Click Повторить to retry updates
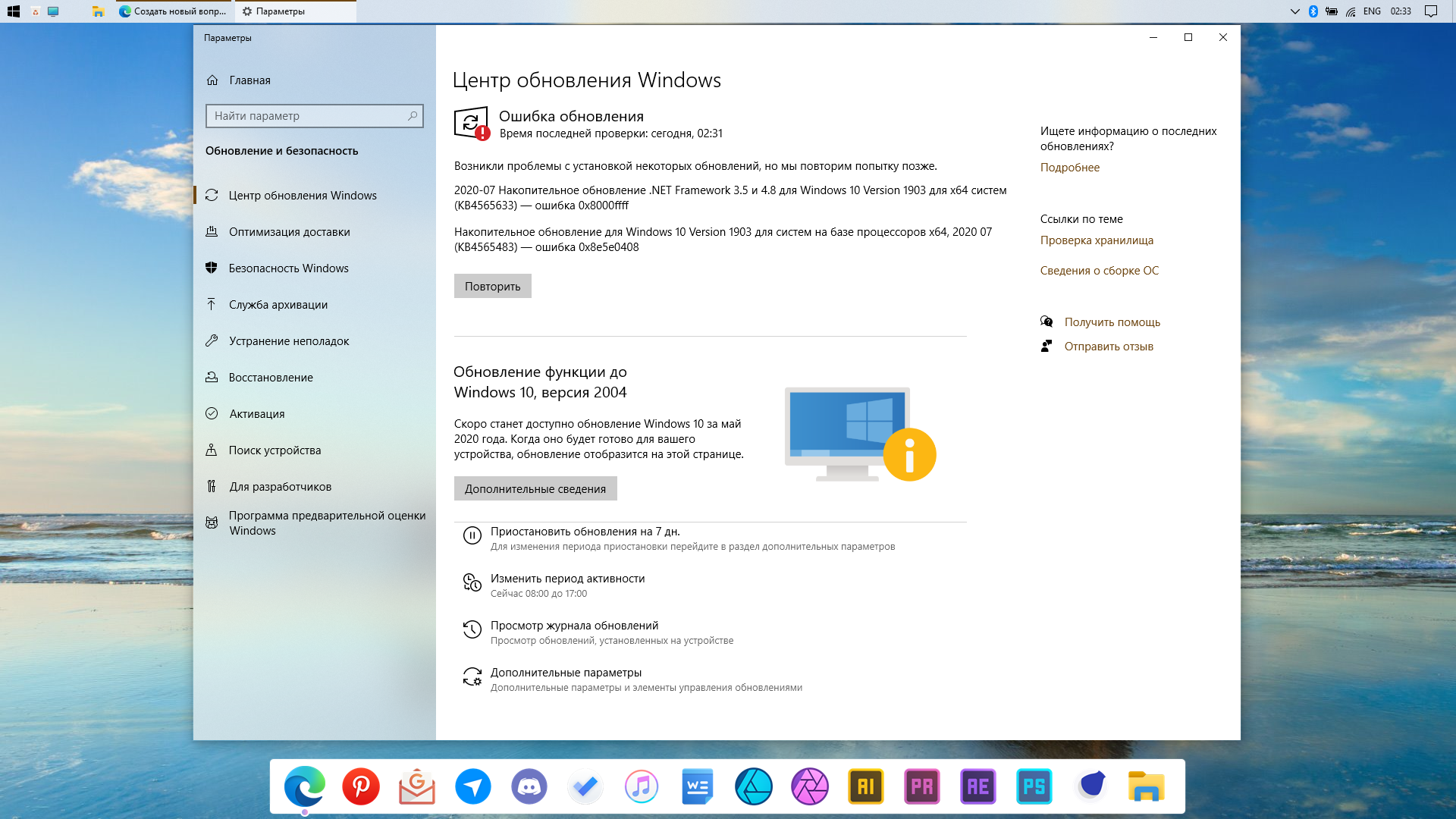Image resolution: width=1456 pixels, height=819 pixels. pos(493,285)
